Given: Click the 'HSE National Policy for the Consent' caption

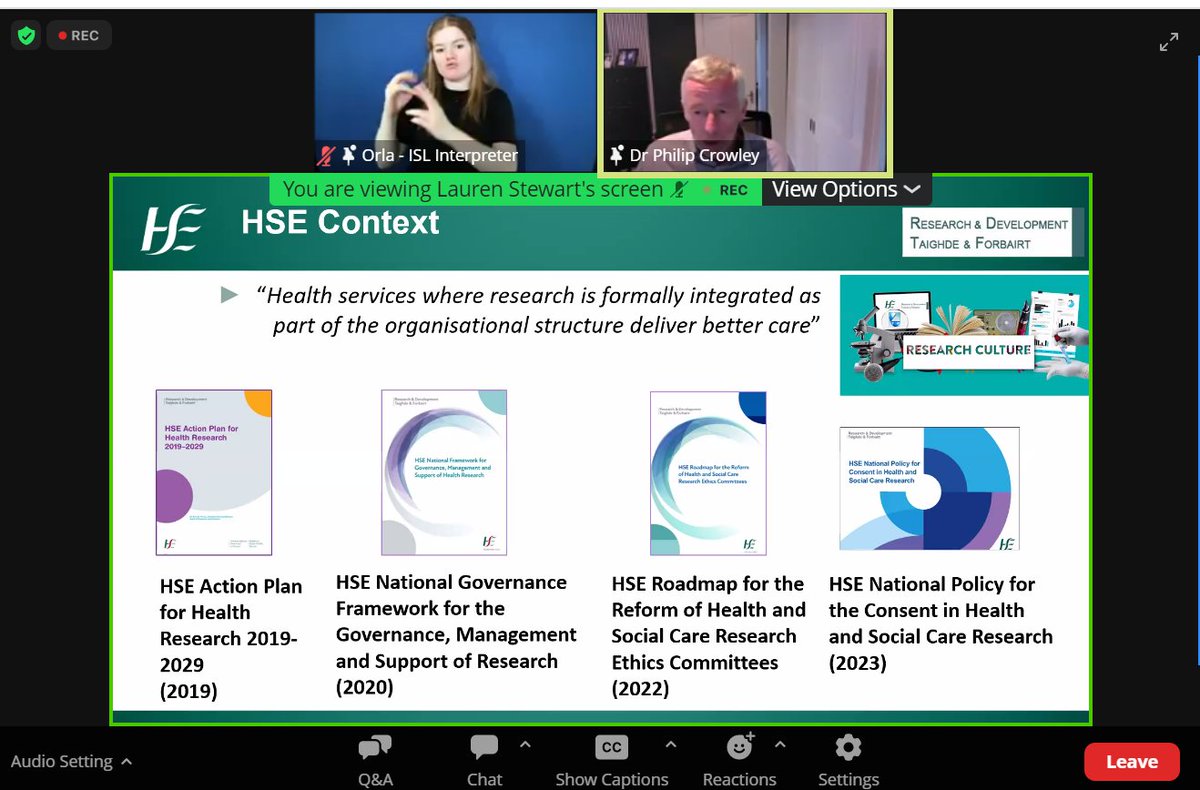Looking at the screenshot, I should (941, 623).
